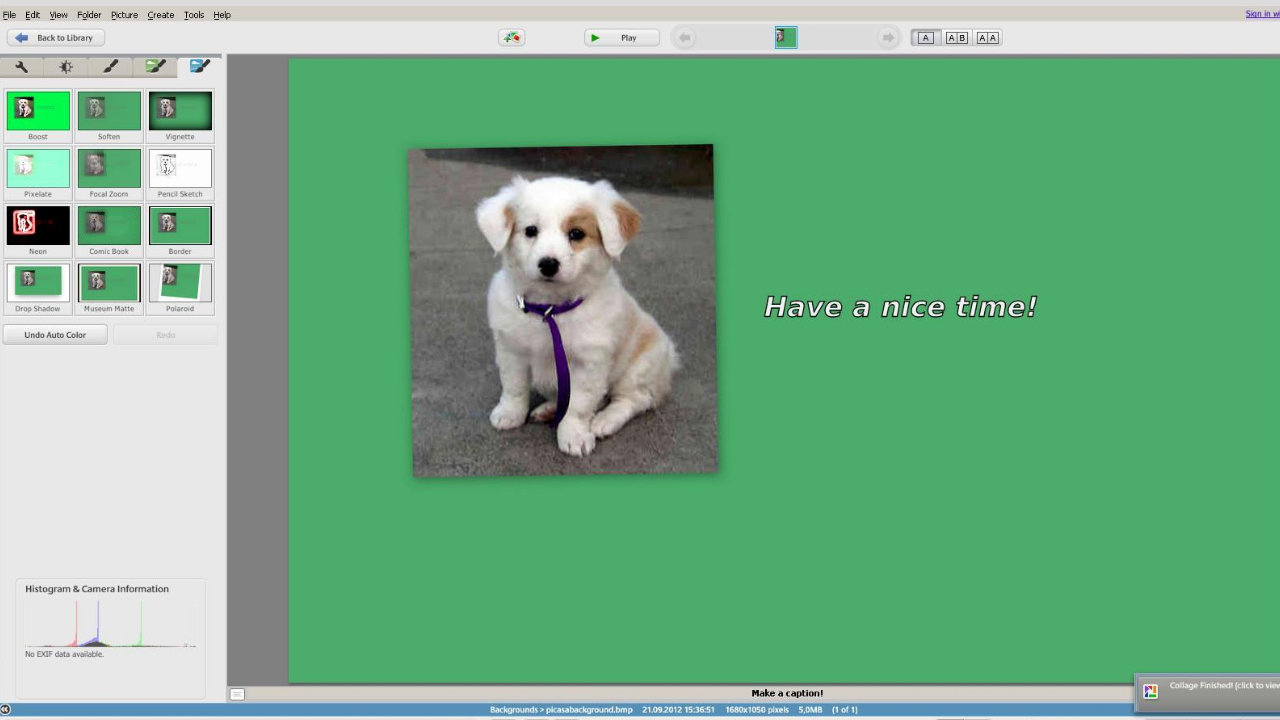Select single image view mode A
Image resolution: width=1280 pixels, height=720 pixels.
(925, 38)
